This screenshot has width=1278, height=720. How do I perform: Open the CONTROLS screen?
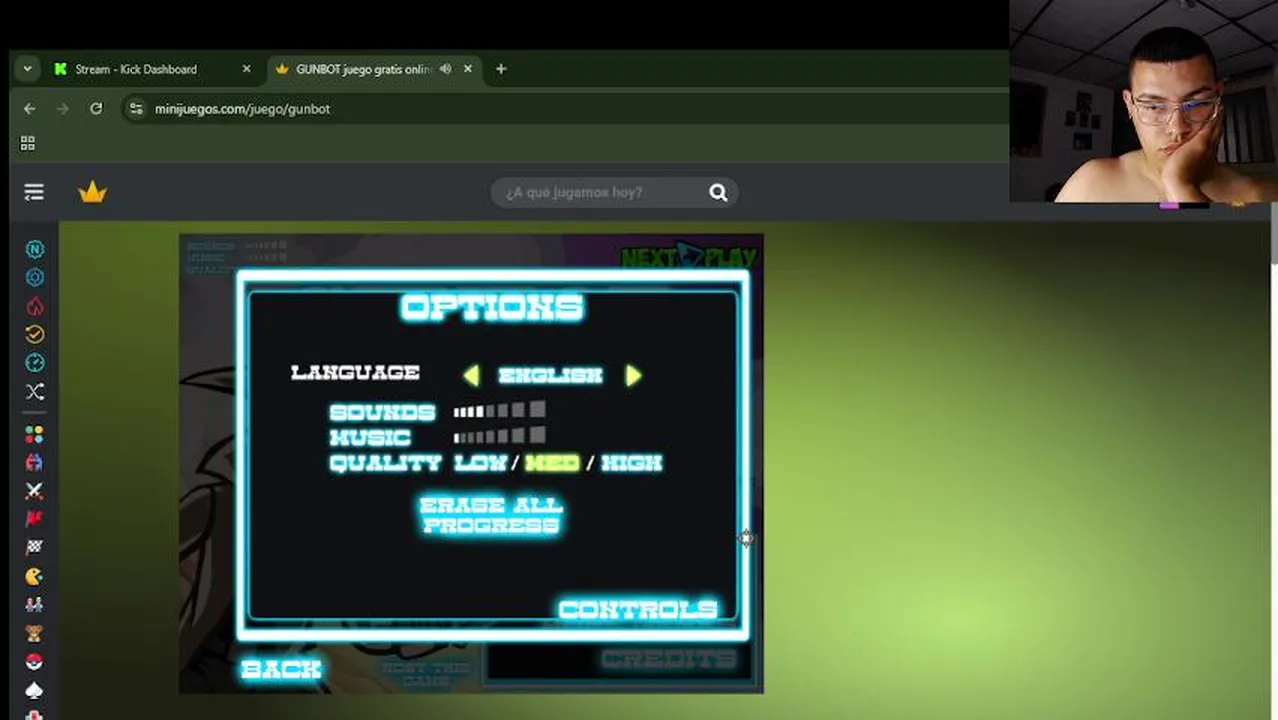click(x=638, y=609)
